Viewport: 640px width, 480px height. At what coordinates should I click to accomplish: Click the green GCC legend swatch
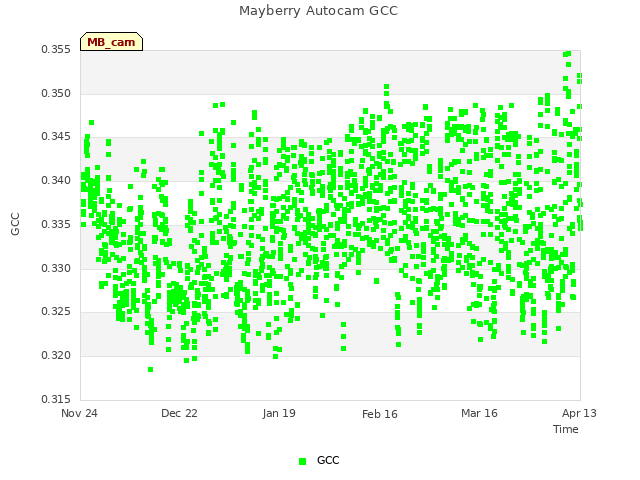[302, 461]
